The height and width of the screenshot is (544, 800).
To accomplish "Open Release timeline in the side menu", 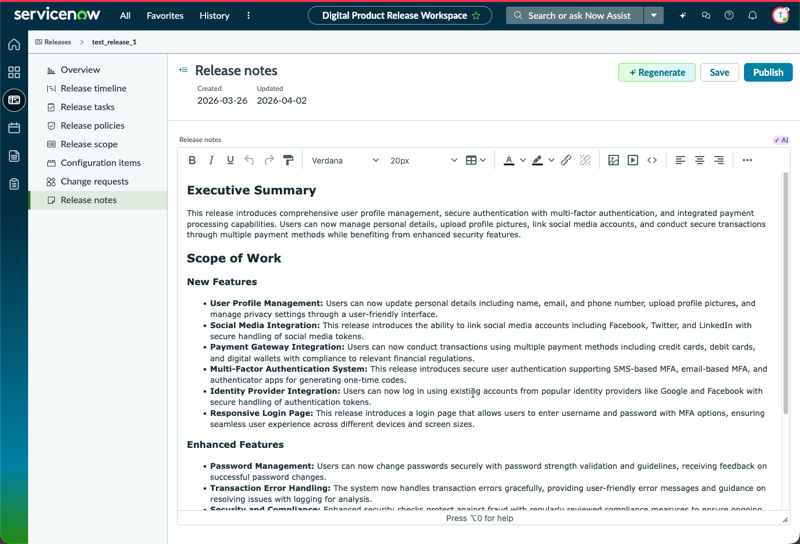I will click(x=93, y=88).
